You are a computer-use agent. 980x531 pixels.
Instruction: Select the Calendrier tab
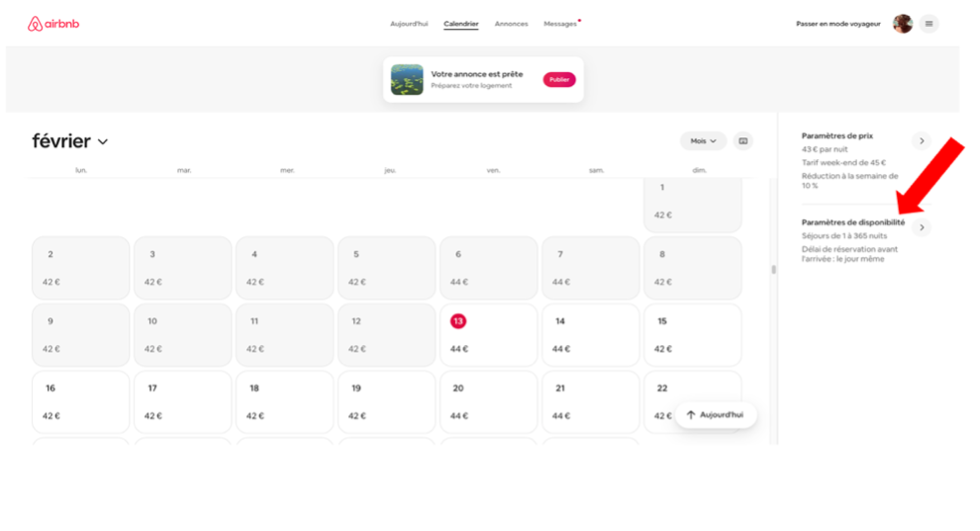tap(461, 24)
